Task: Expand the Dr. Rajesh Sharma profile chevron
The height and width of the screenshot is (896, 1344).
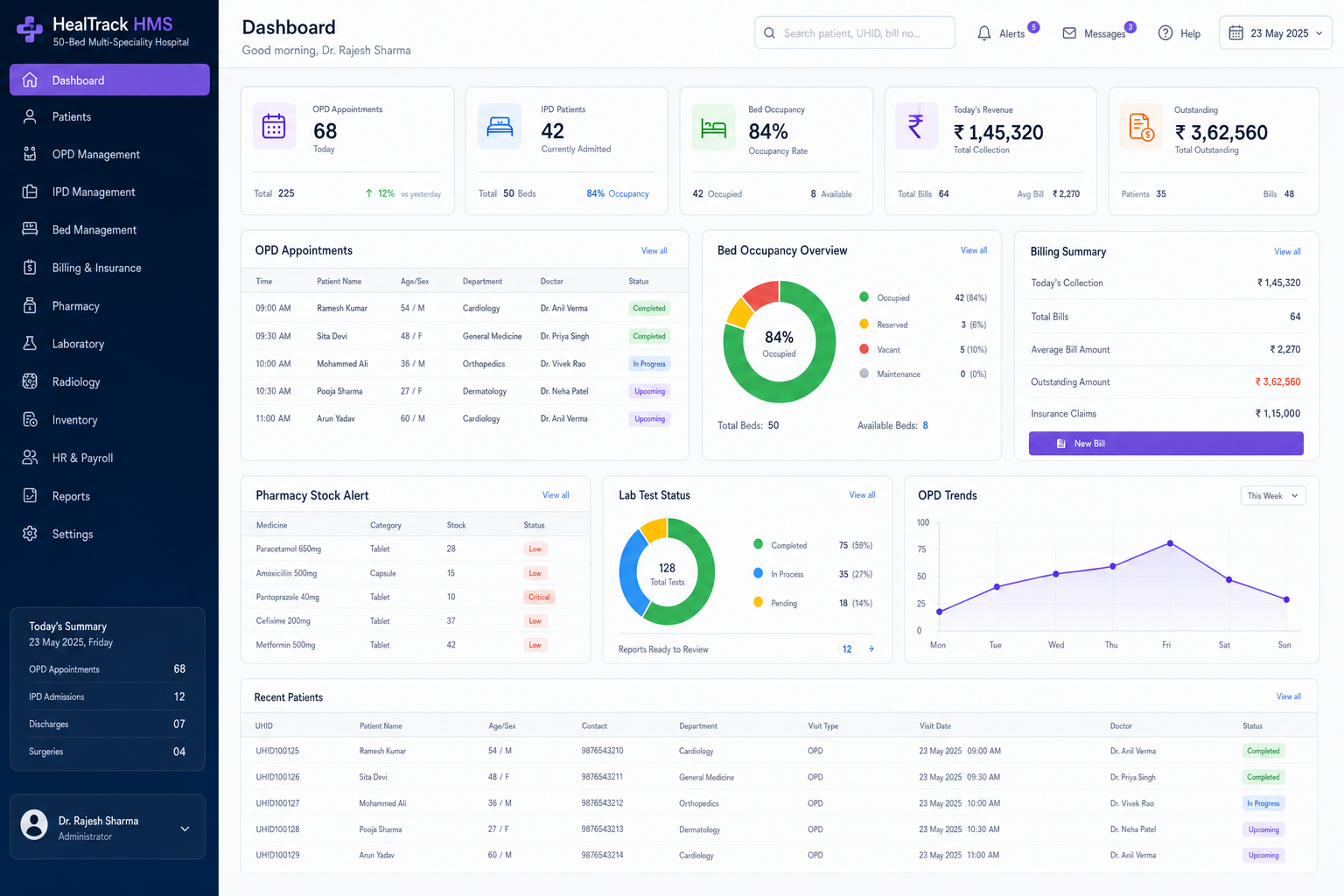Action: coord(185,829)
